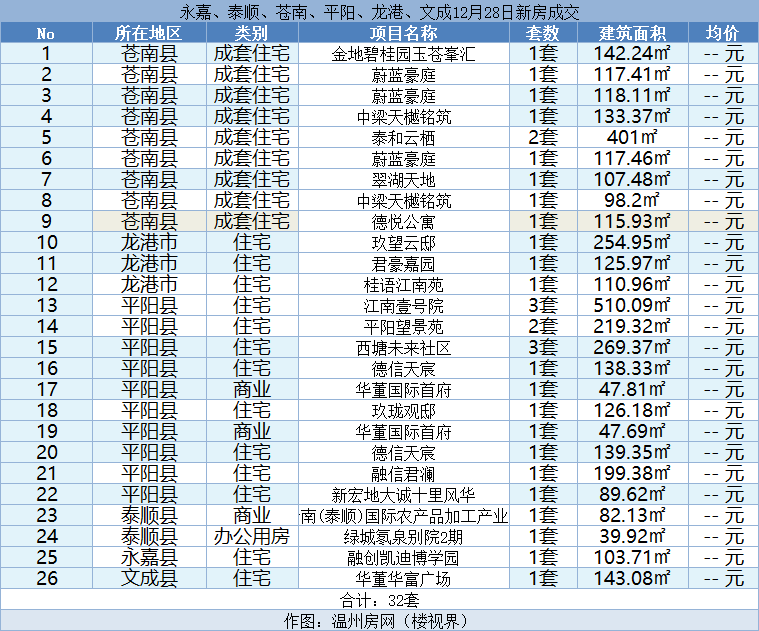This screenshot has width=759, height=631.
Task: Click the '项目名称' column header
Action: 403,33
